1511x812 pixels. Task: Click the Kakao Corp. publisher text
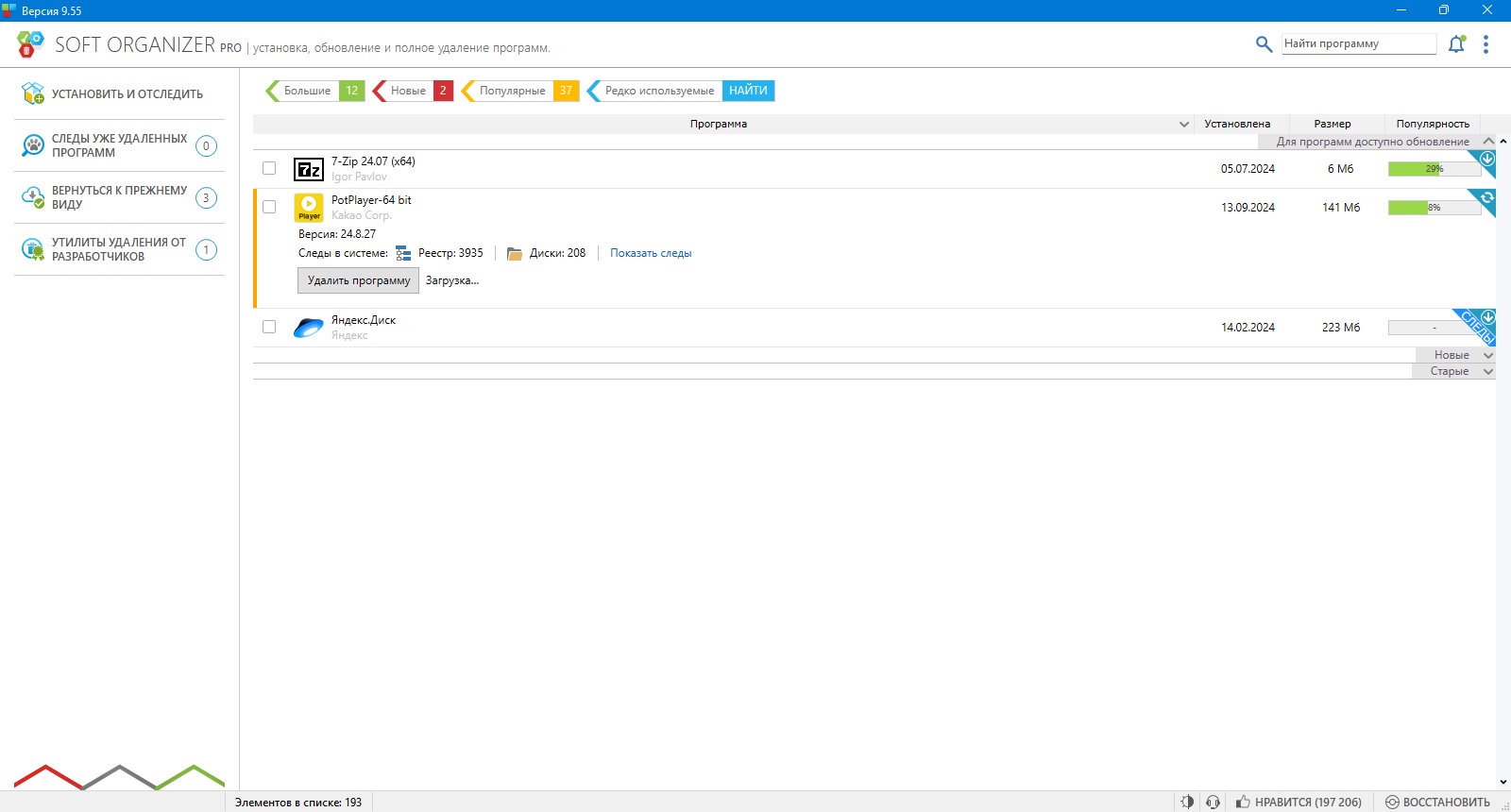coord(361,215)
